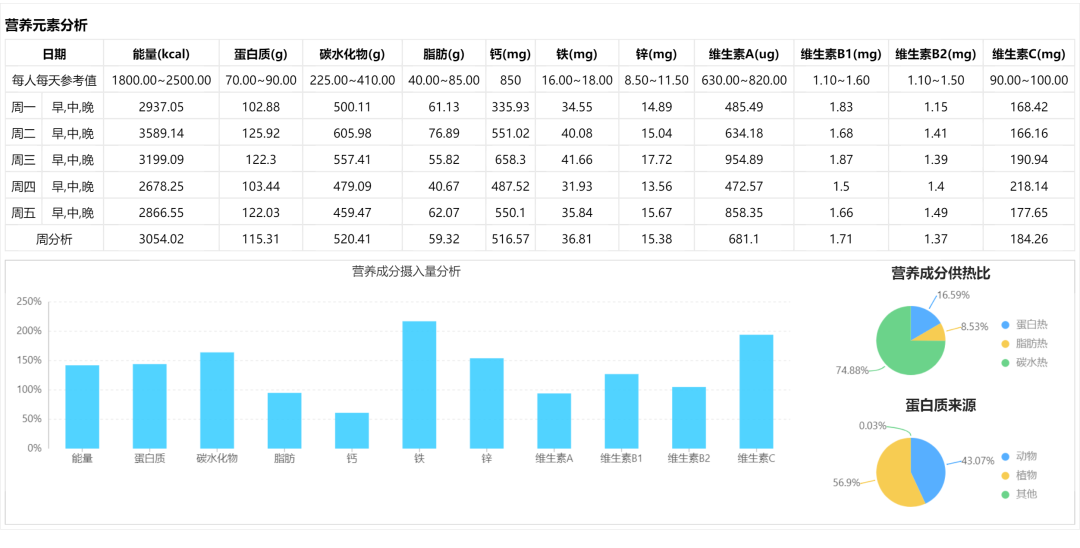
Task: Toggle the 碳水热 legend item
Action: [x=1024, y=362]
